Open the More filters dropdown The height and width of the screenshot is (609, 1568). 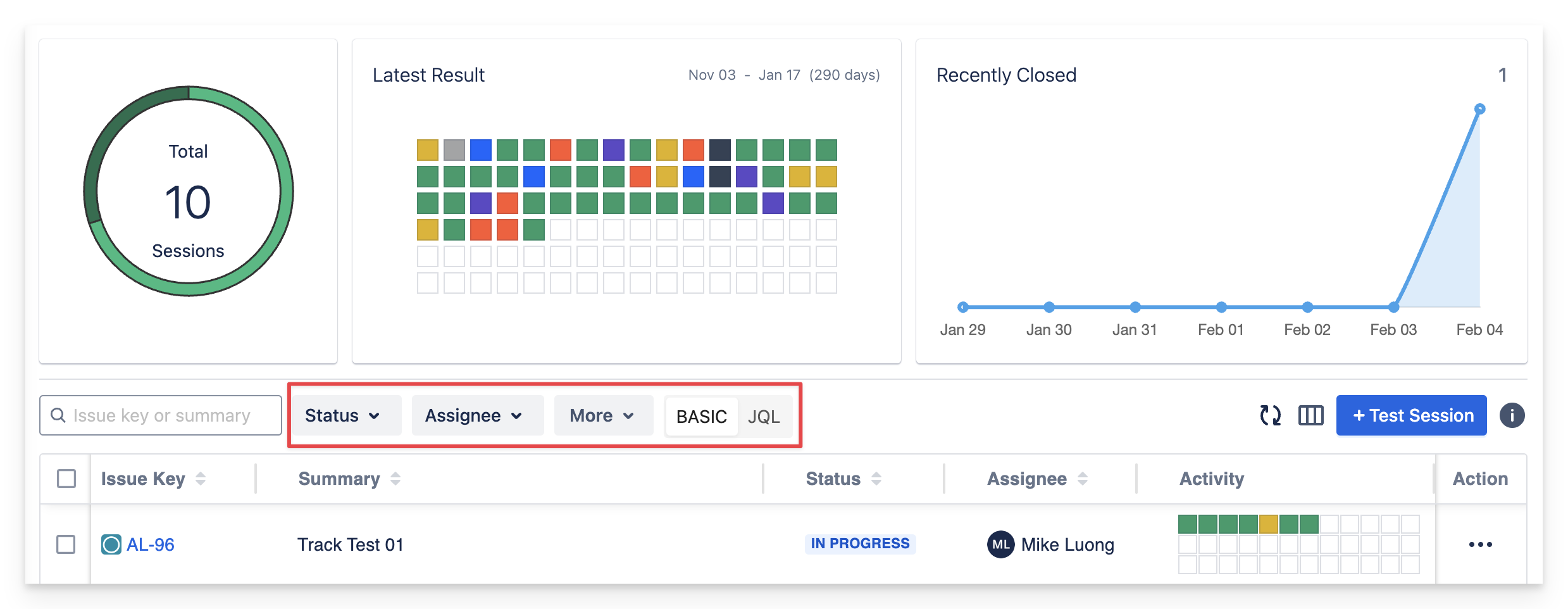(604, 415)
